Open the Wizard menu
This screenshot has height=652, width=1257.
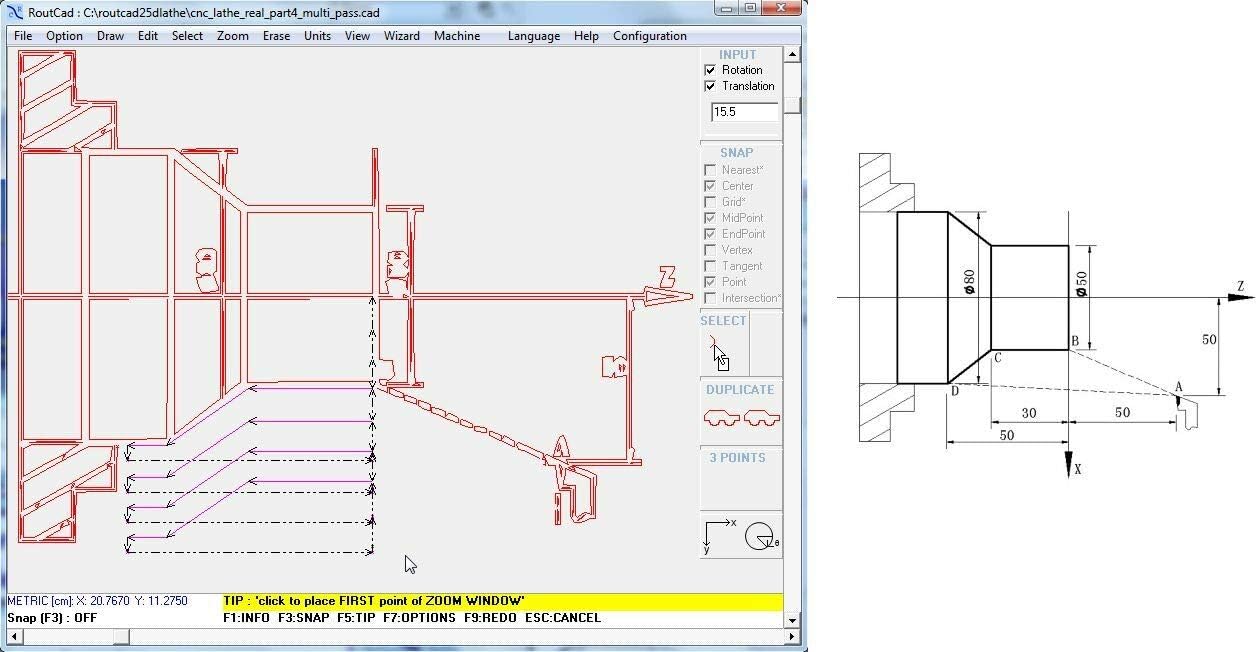pyautogui.click(x=402, y=36)
